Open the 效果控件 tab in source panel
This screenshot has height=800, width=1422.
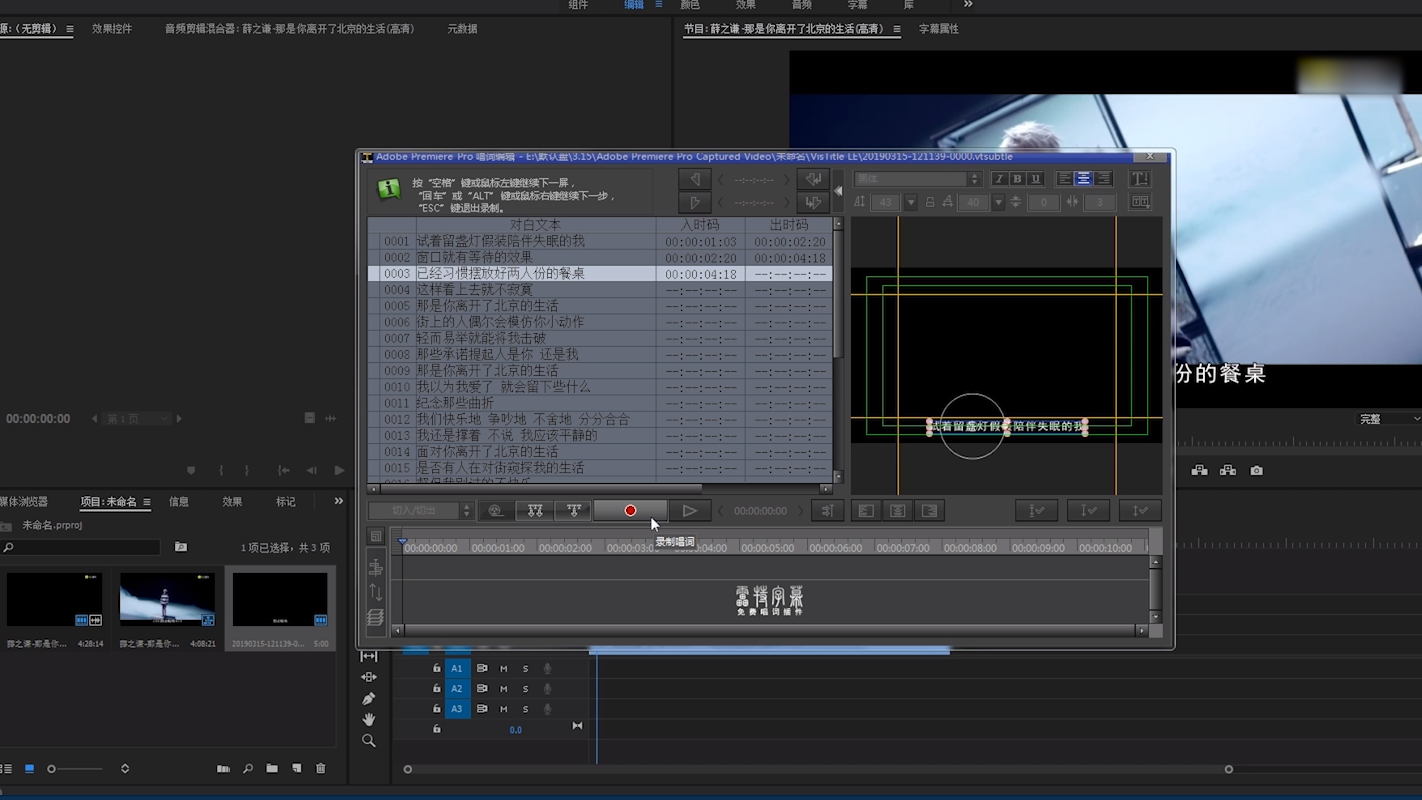(x=112, y=29)
